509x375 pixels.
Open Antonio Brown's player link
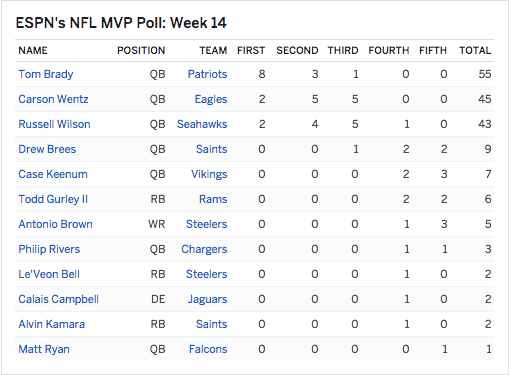pyautogui.click(x=55, y=224)
